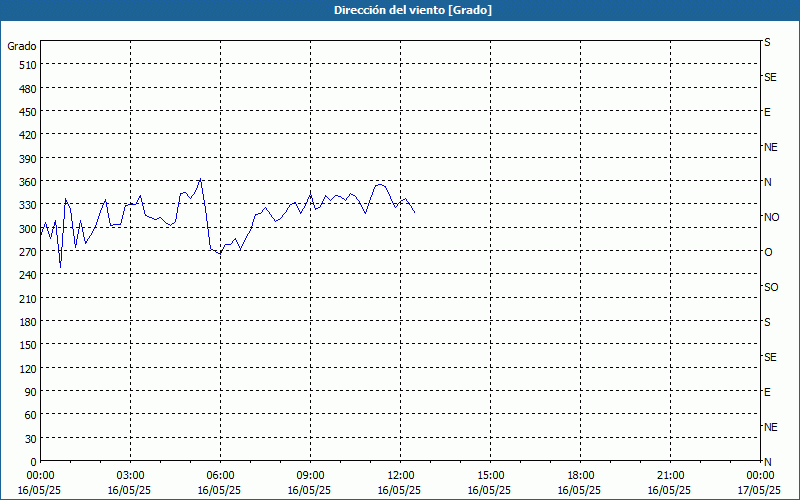800x500 pixels.
Task: Click the "SE" compass label aligned with 480
Action: [770, 77]
